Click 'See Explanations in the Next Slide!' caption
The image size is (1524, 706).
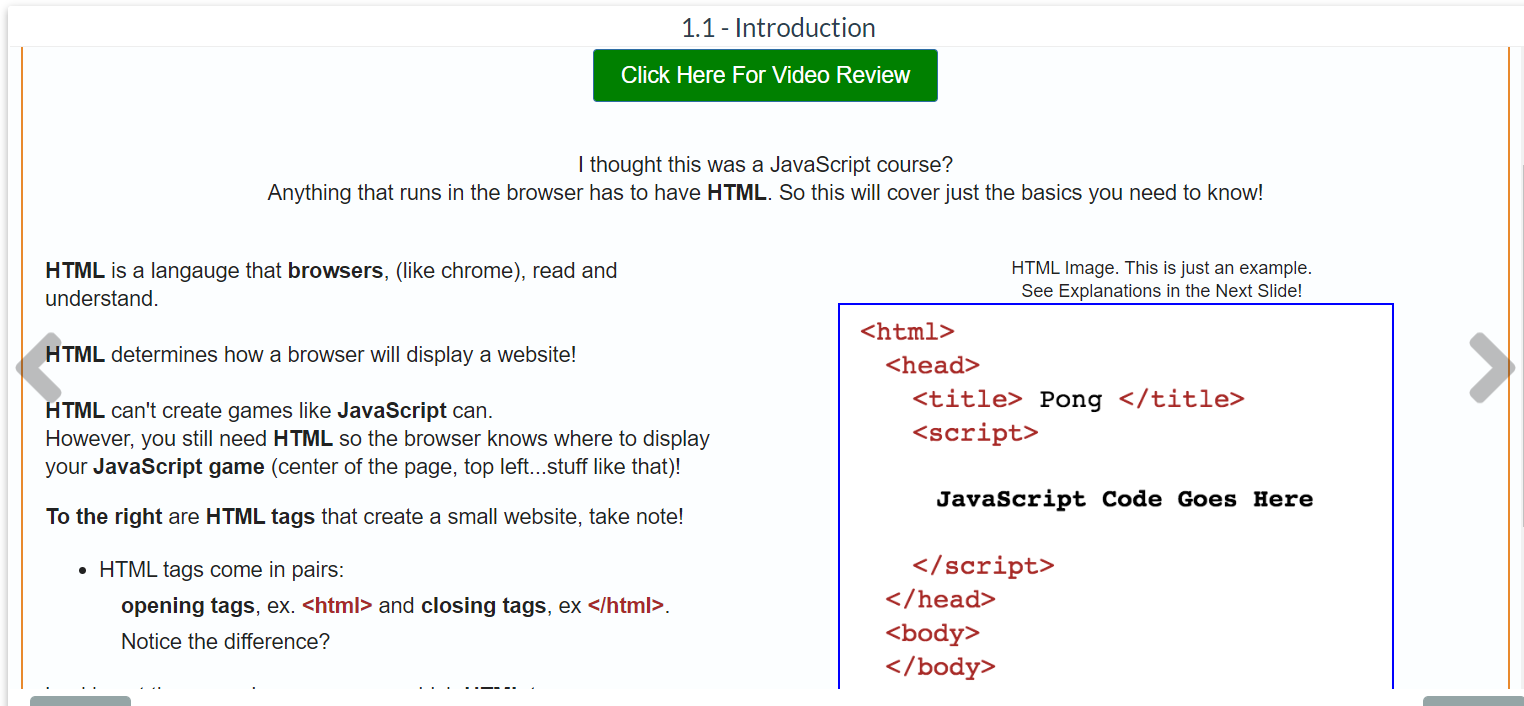point(1161,291)
